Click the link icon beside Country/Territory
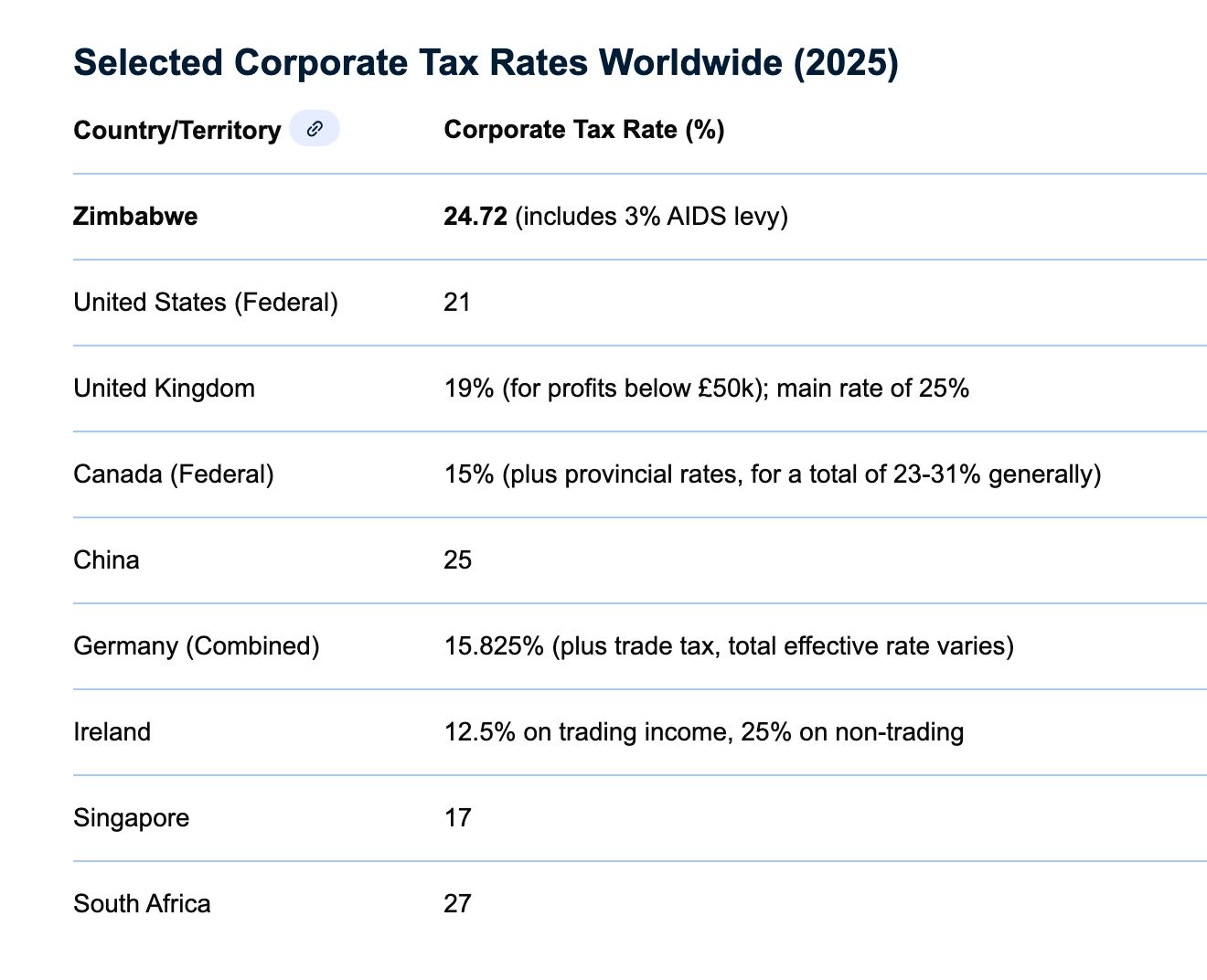This screenshot has width=1207, height=980. pyautogui.click(x=315, y=129)
